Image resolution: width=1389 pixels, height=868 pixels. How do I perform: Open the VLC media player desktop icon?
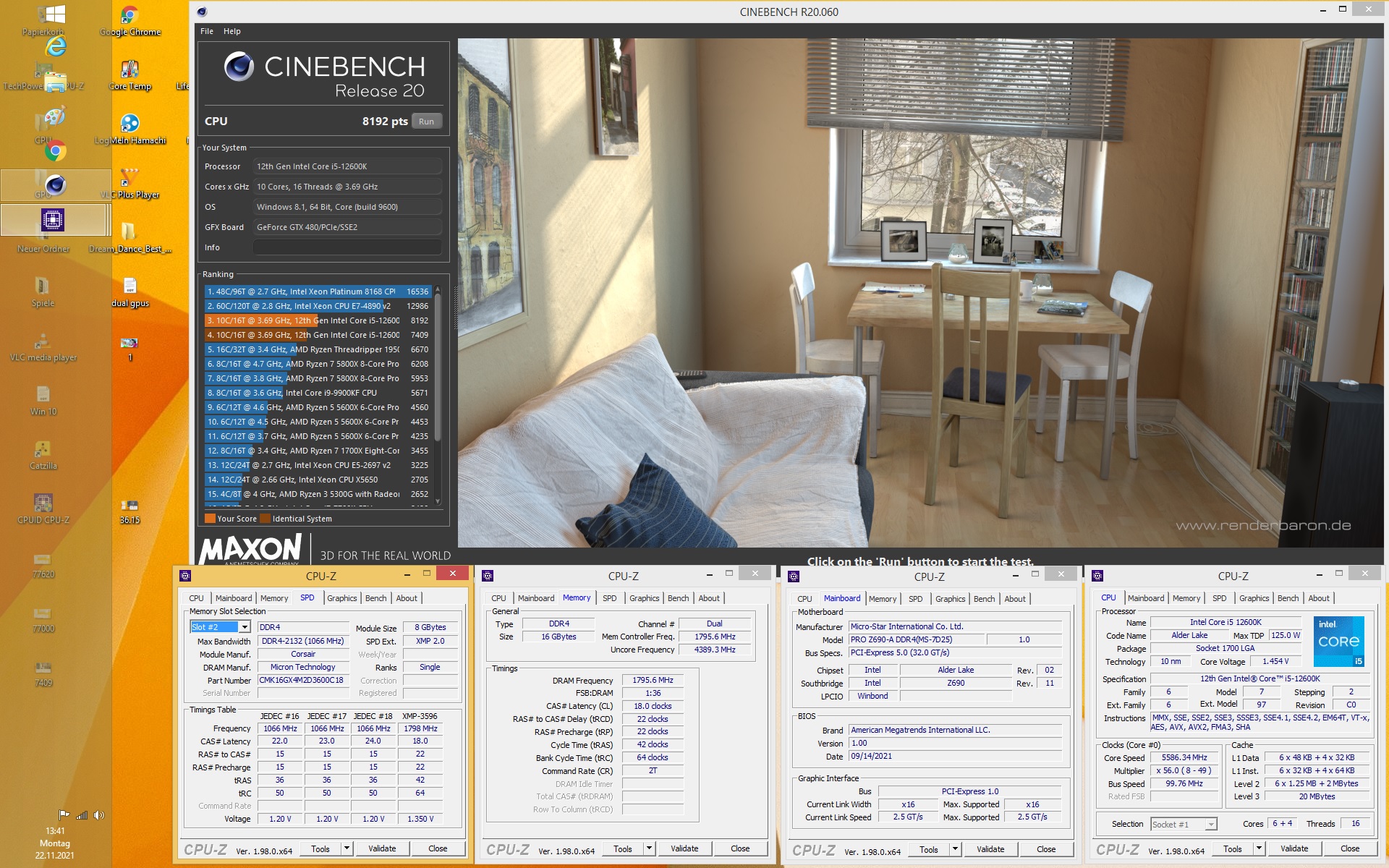(43, 346)
